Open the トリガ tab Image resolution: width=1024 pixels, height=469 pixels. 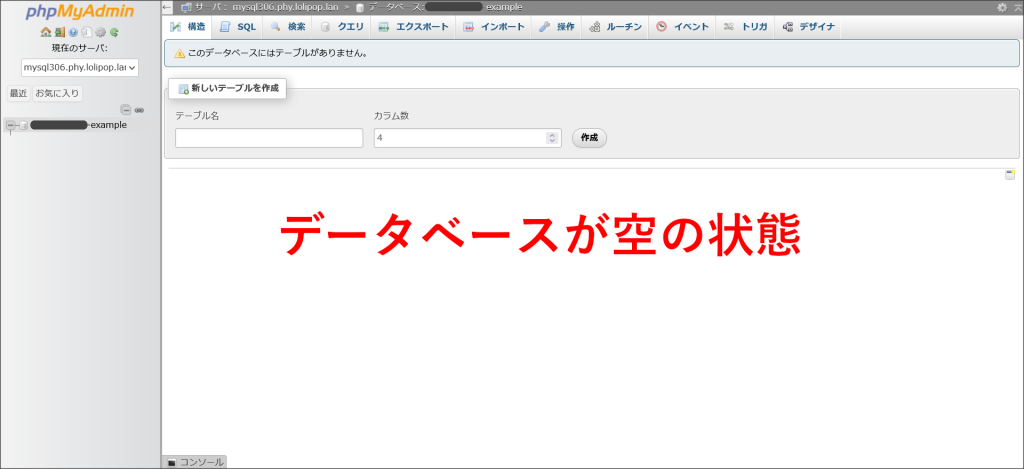[x=746, y=27]
